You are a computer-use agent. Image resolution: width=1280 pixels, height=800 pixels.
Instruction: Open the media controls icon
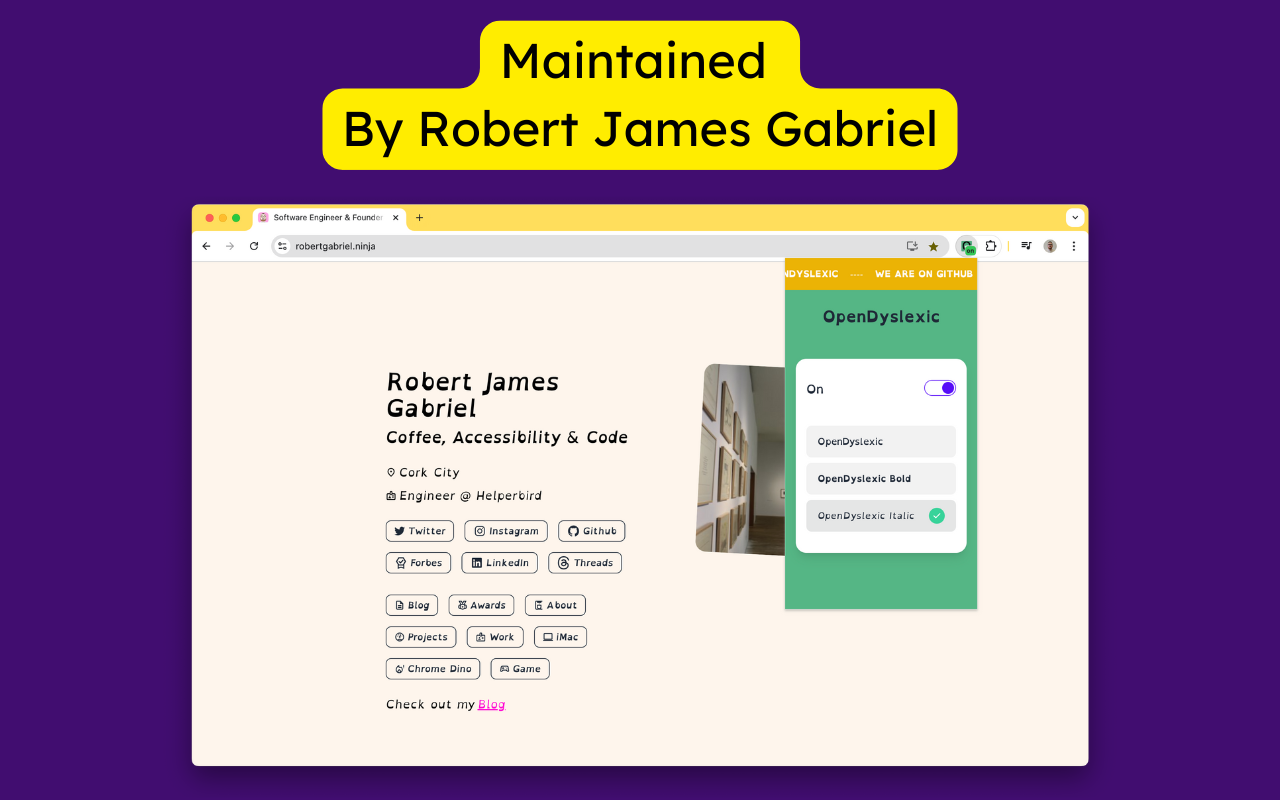coord(1026,246)
